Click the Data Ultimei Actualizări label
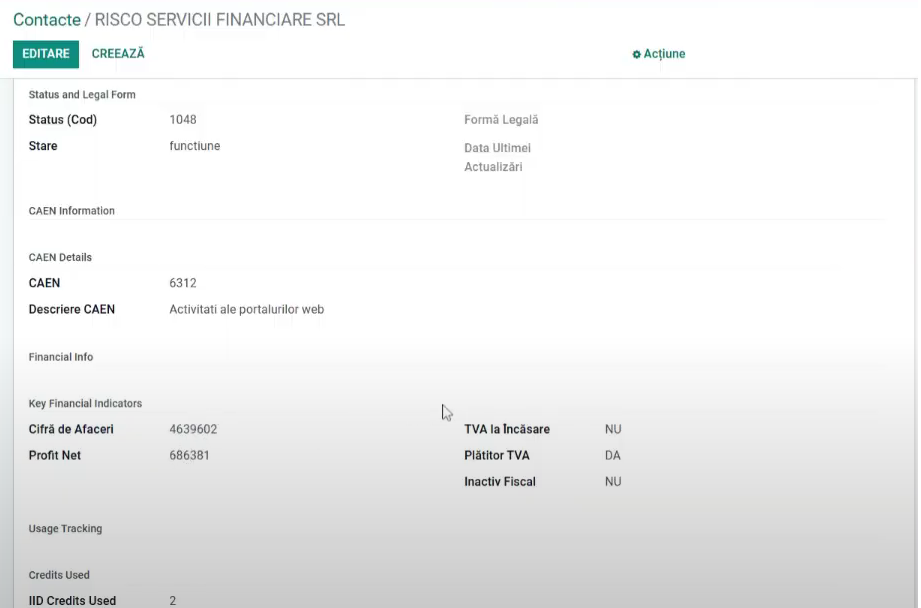Screen dimensions: 921x608 [498, 157]
